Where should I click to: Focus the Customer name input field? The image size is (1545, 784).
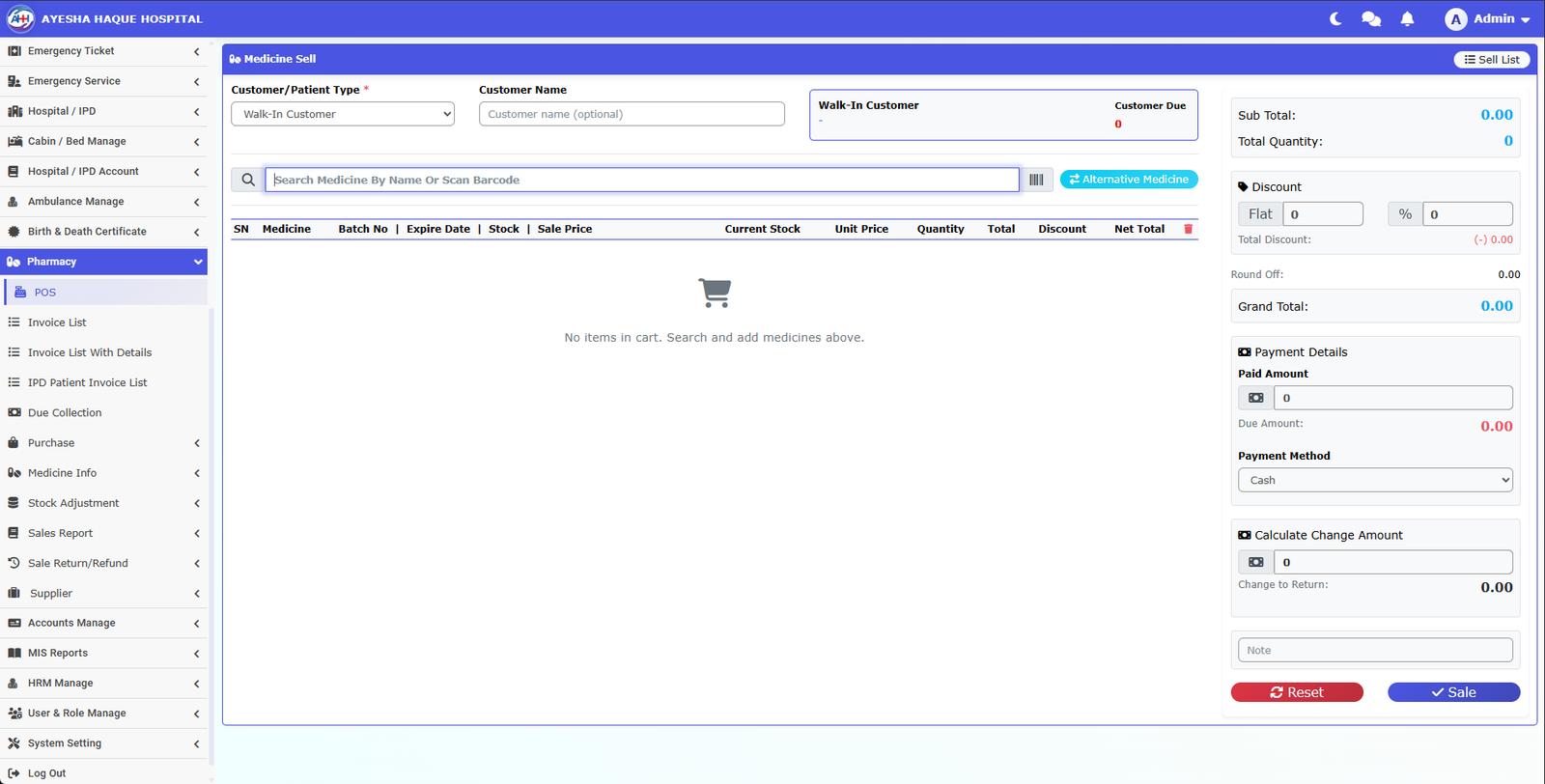tap(632, 114)
